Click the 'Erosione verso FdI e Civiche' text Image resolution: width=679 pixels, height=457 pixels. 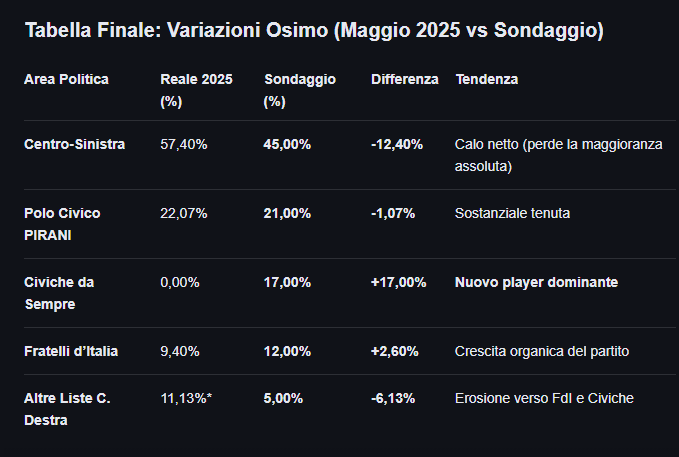click(544, 398)
